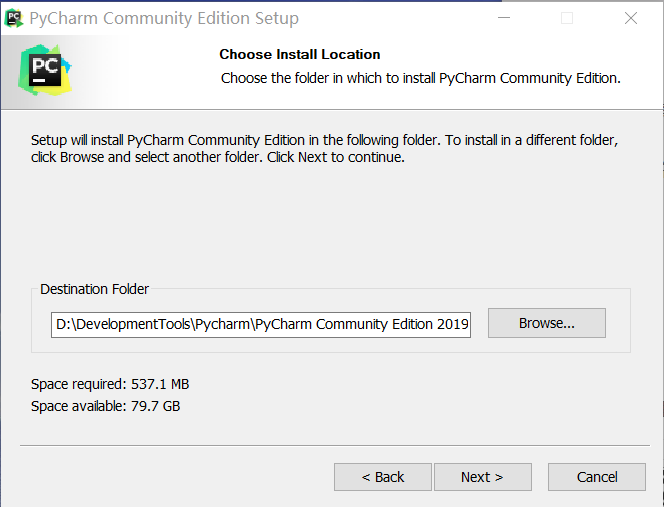Click the 'Choose the folder in which to install' subtitle

coord(421,78)
